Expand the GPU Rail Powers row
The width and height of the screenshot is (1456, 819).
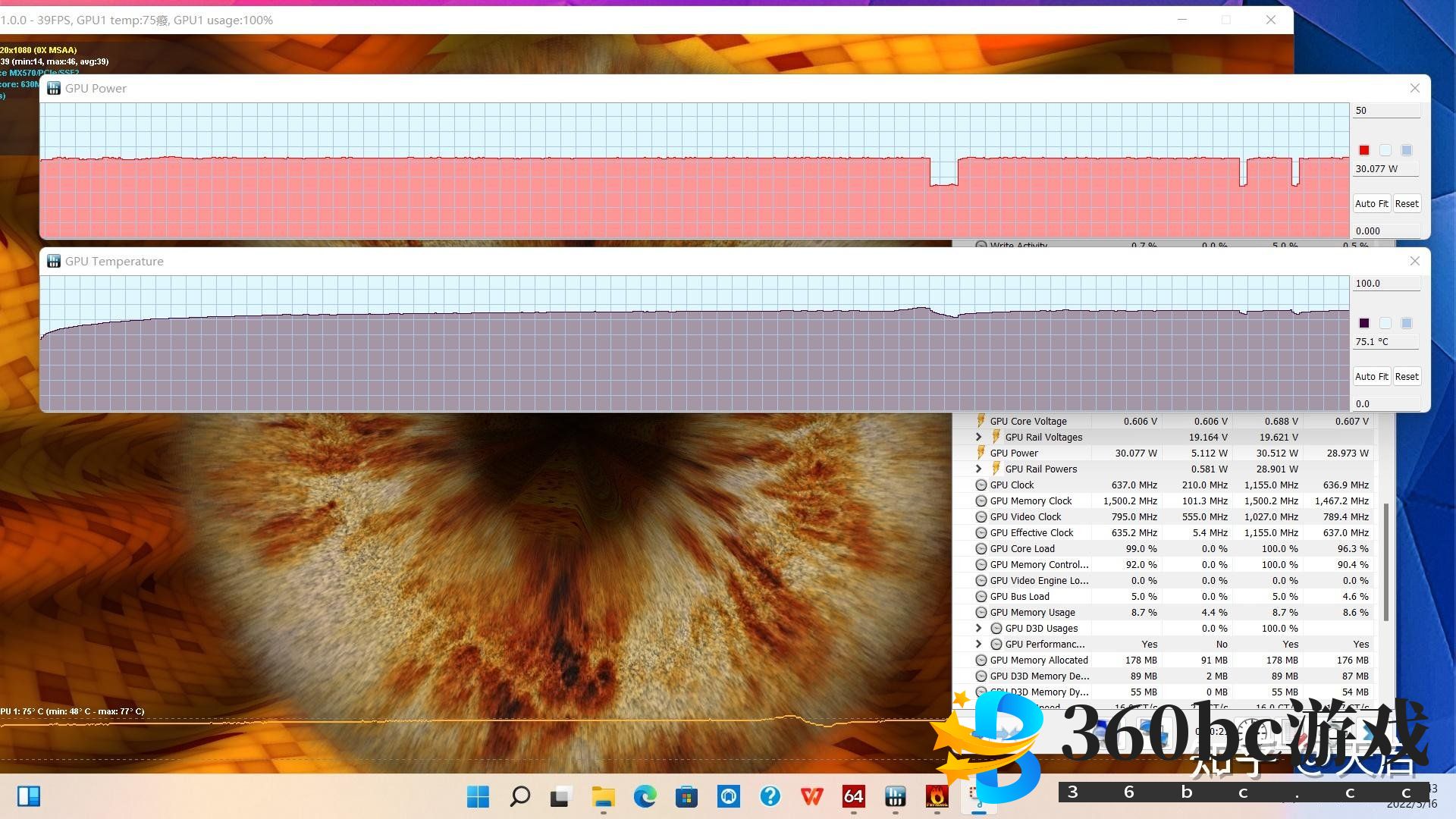tap(978, 469)
